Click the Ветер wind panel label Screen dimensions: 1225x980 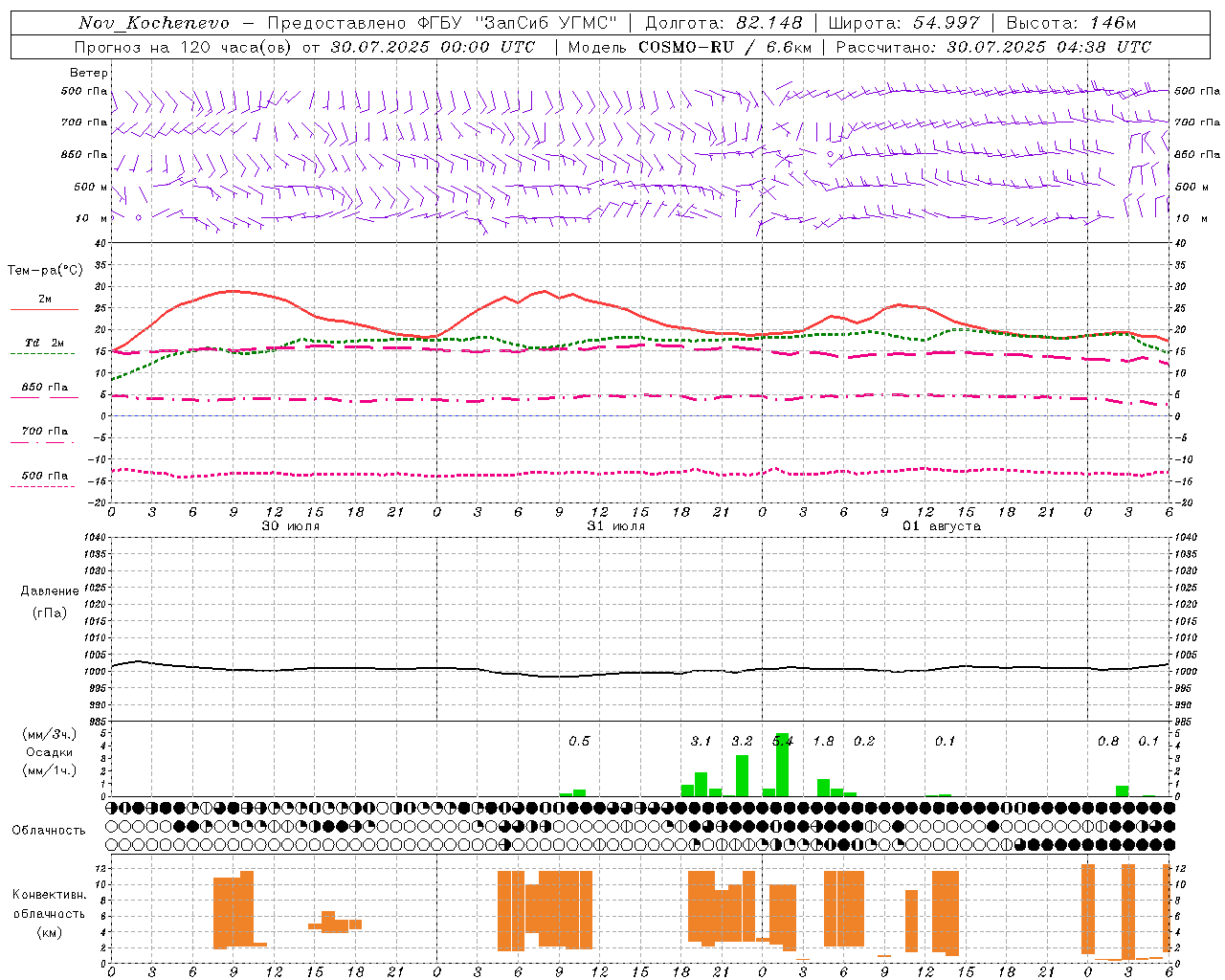click(89, 73)
